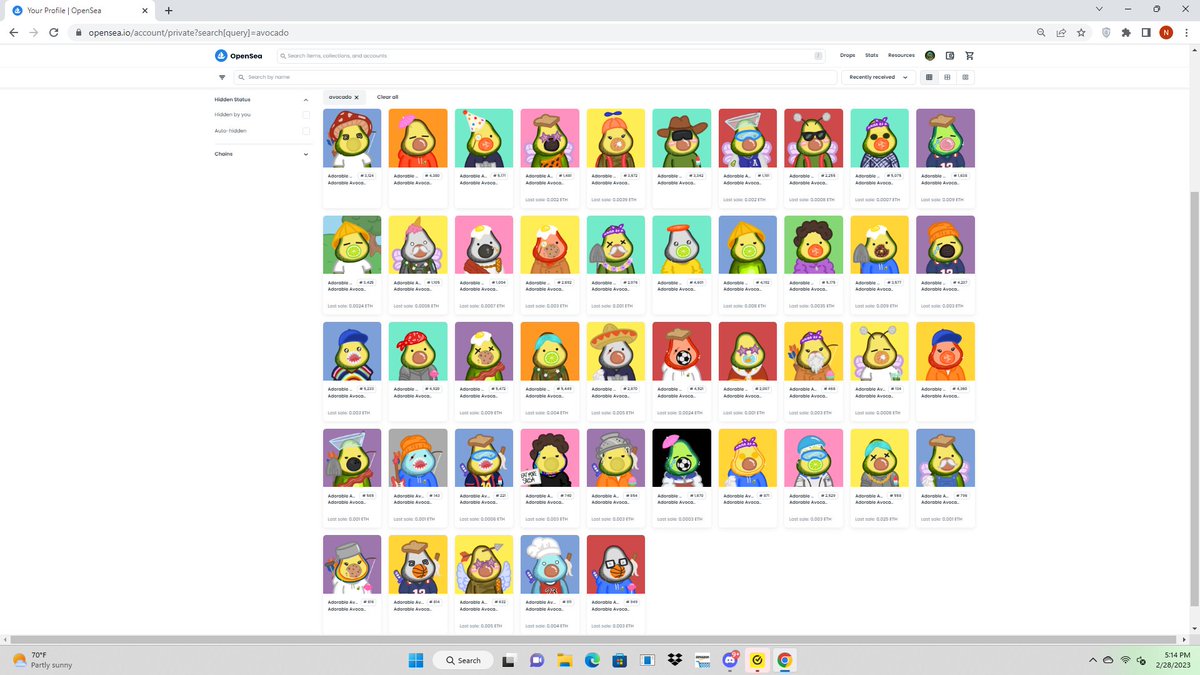
Task: Open a new browser tab
Action: pyautogui.click(x=168, y=10)
